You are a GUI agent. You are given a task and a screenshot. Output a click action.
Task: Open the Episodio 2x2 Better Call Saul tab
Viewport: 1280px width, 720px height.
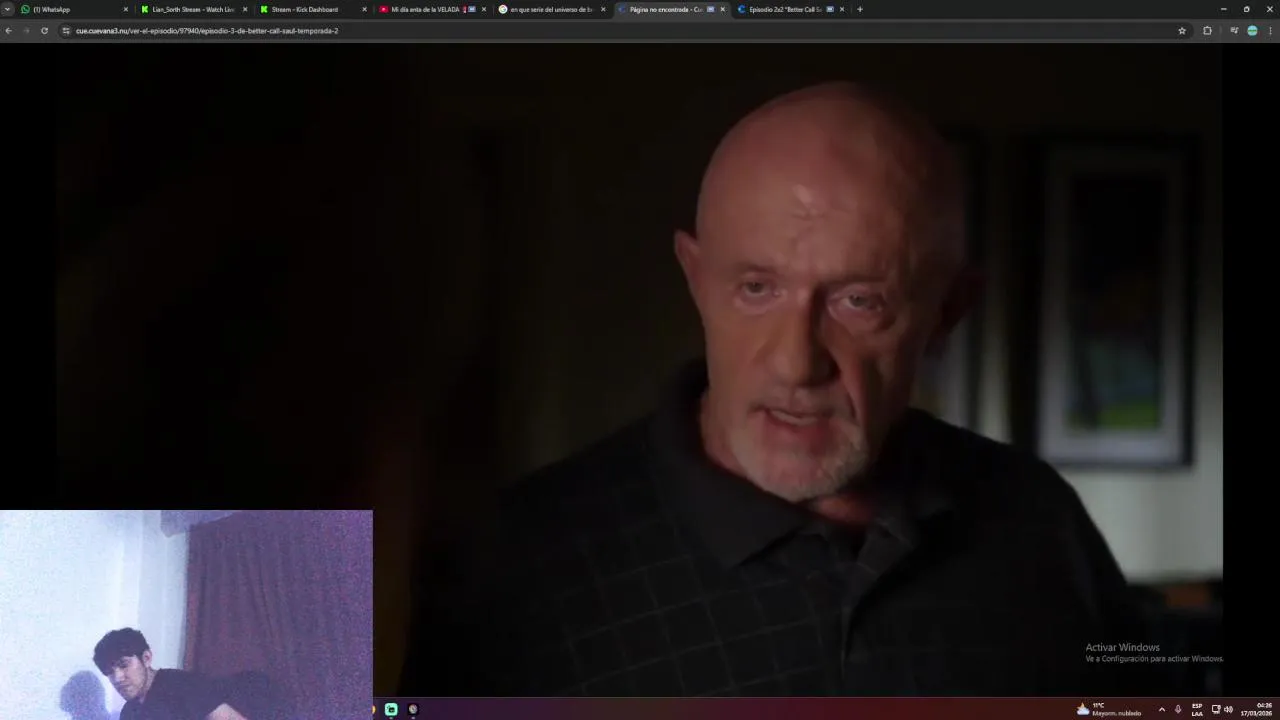(785, 9)
